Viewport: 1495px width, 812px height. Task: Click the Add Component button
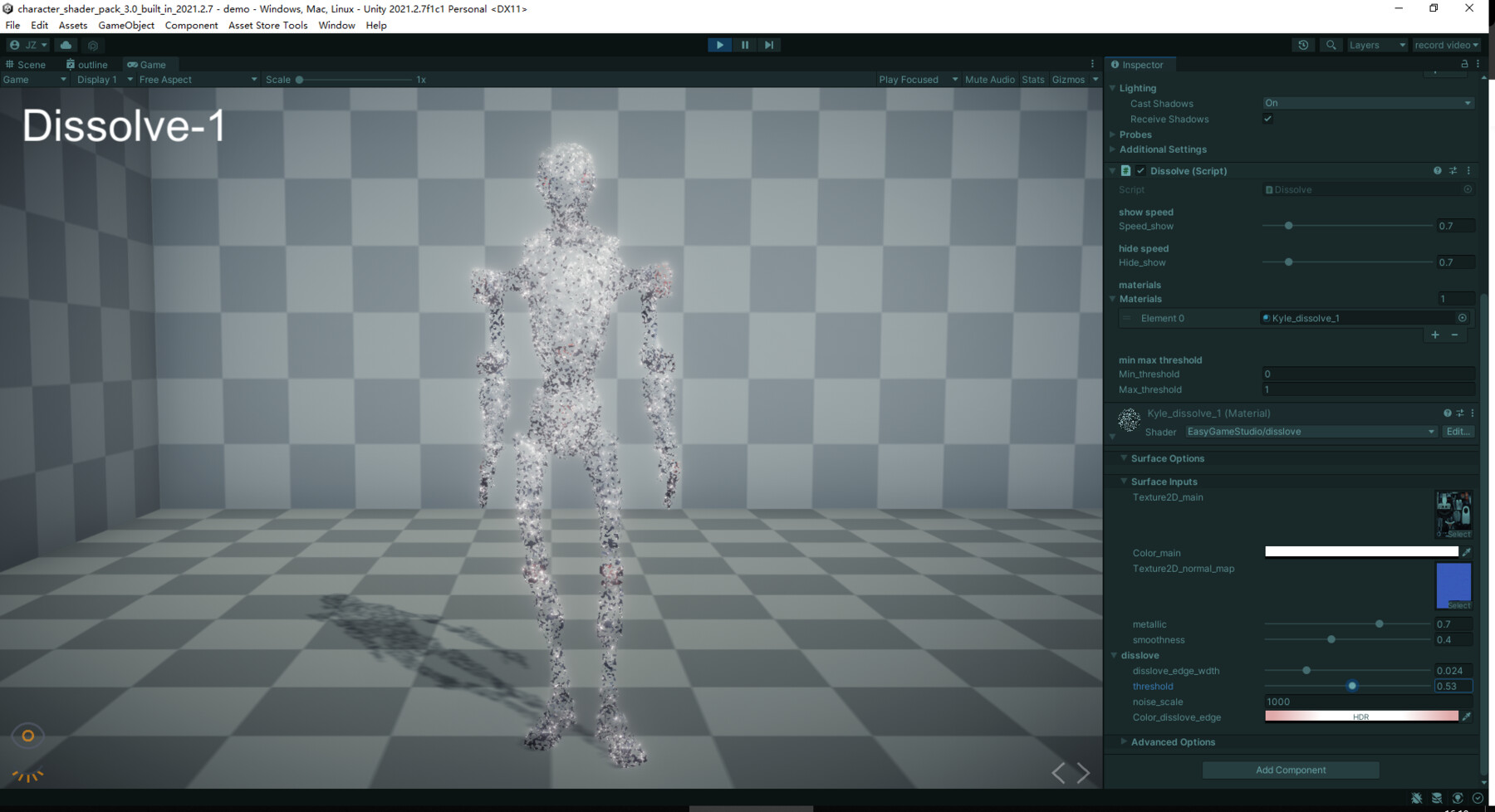pos(1290,770)
